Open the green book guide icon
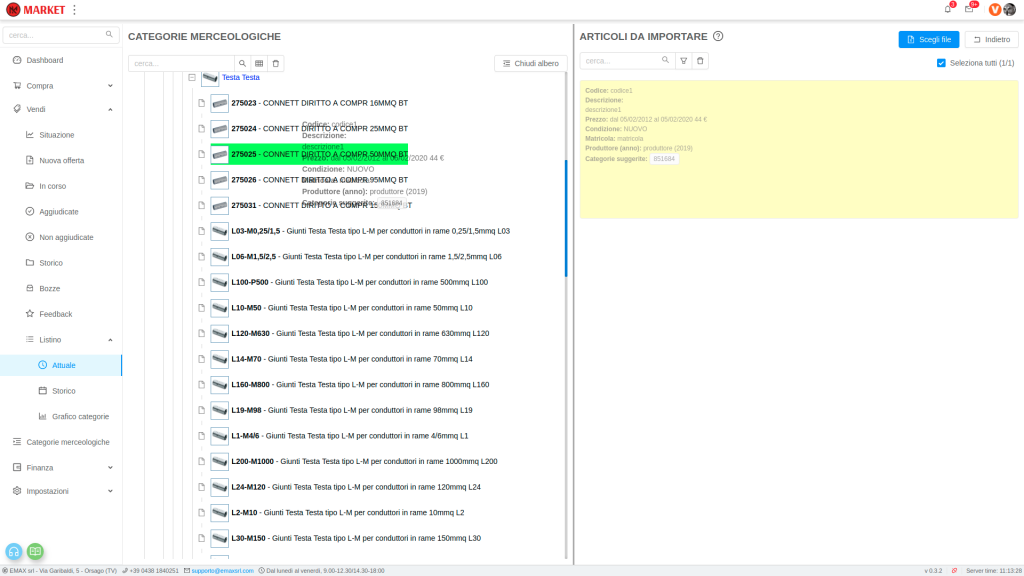Screen dimensions: 1024x576 tap(35, 551)
